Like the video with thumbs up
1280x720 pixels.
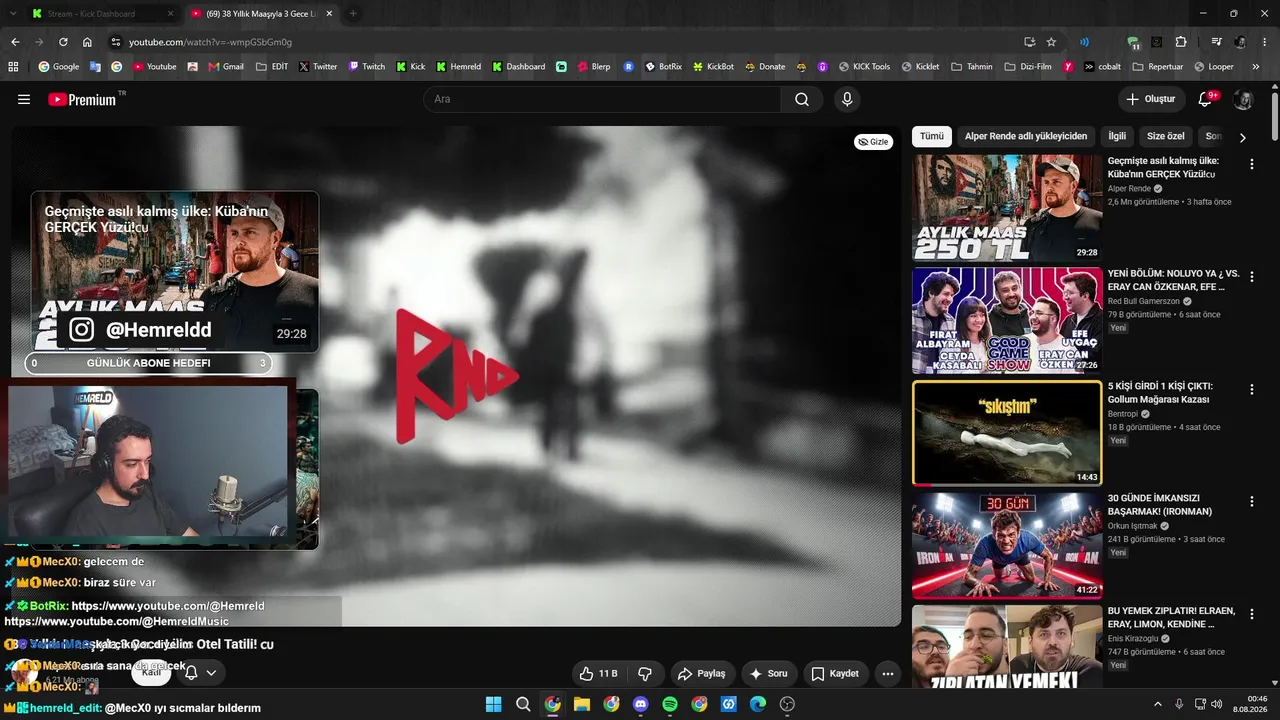point(598,674)
